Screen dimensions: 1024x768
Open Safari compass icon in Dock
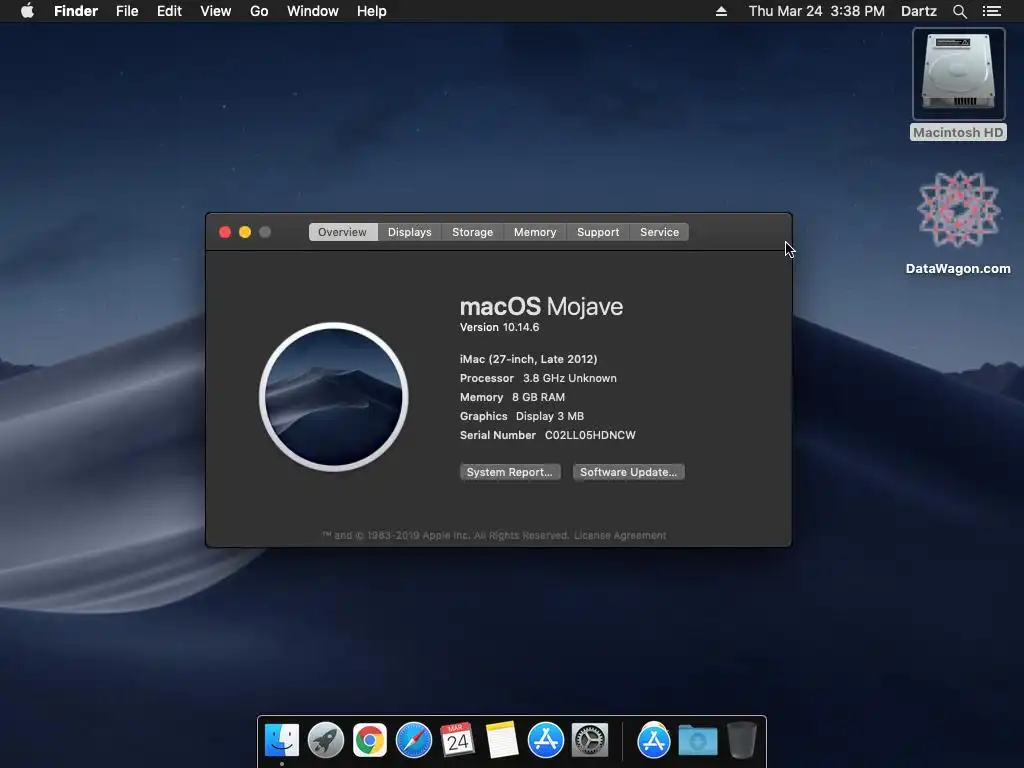[414, 741]
